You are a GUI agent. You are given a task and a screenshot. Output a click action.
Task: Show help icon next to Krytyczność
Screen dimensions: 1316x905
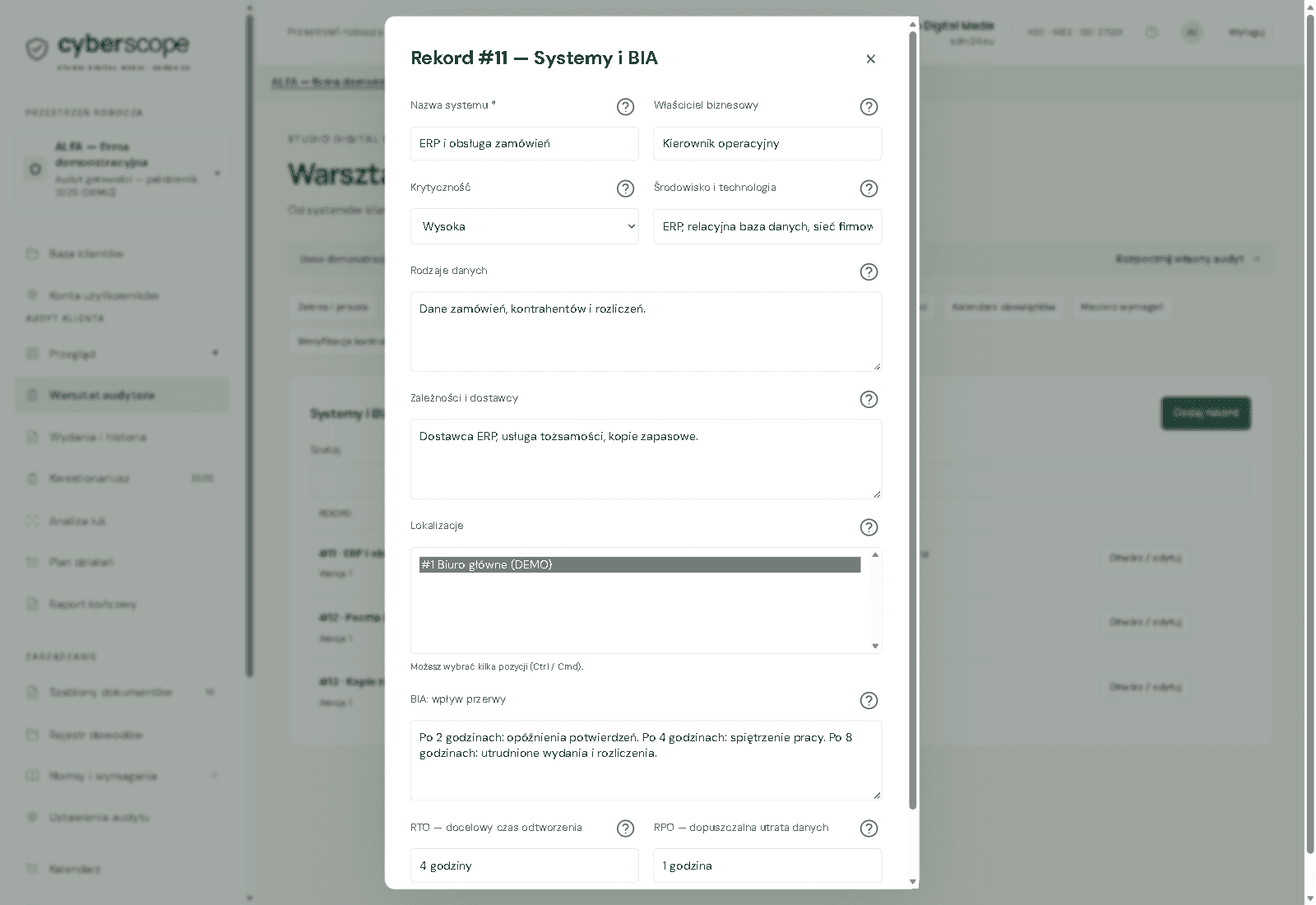625,188
